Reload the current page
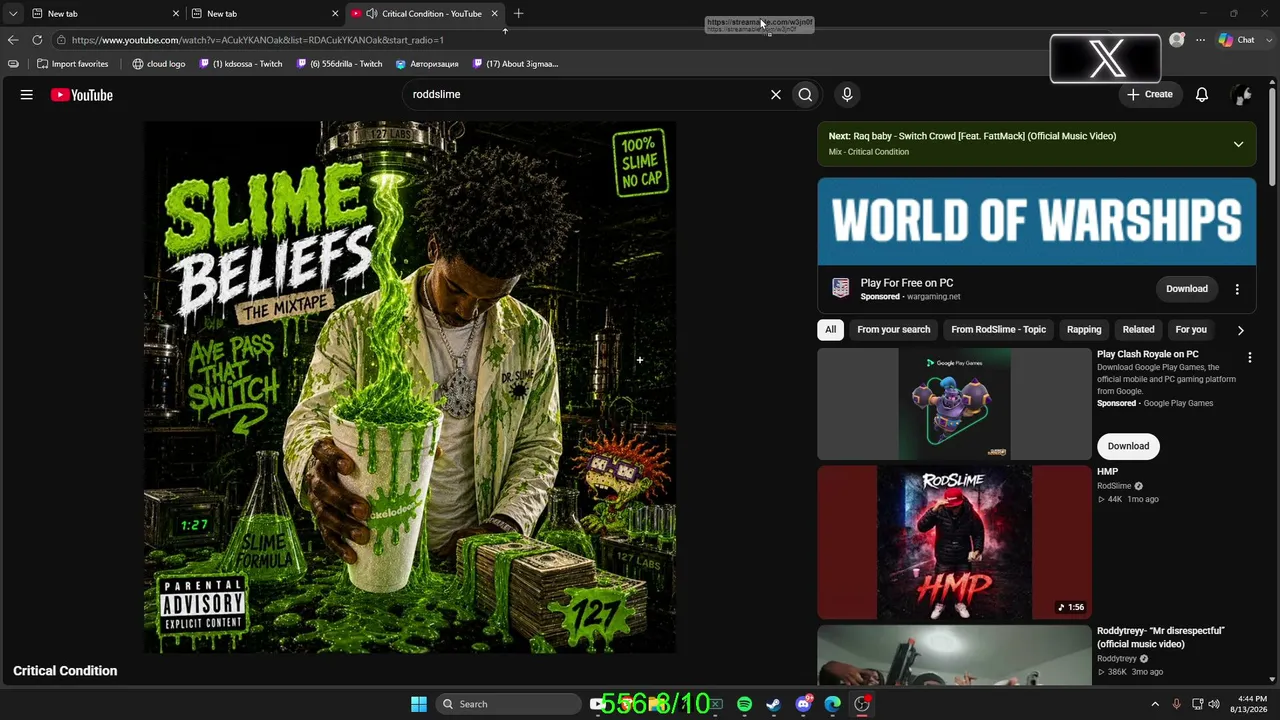This screenshot has height=720, width=1280. (x=37, y=40)
